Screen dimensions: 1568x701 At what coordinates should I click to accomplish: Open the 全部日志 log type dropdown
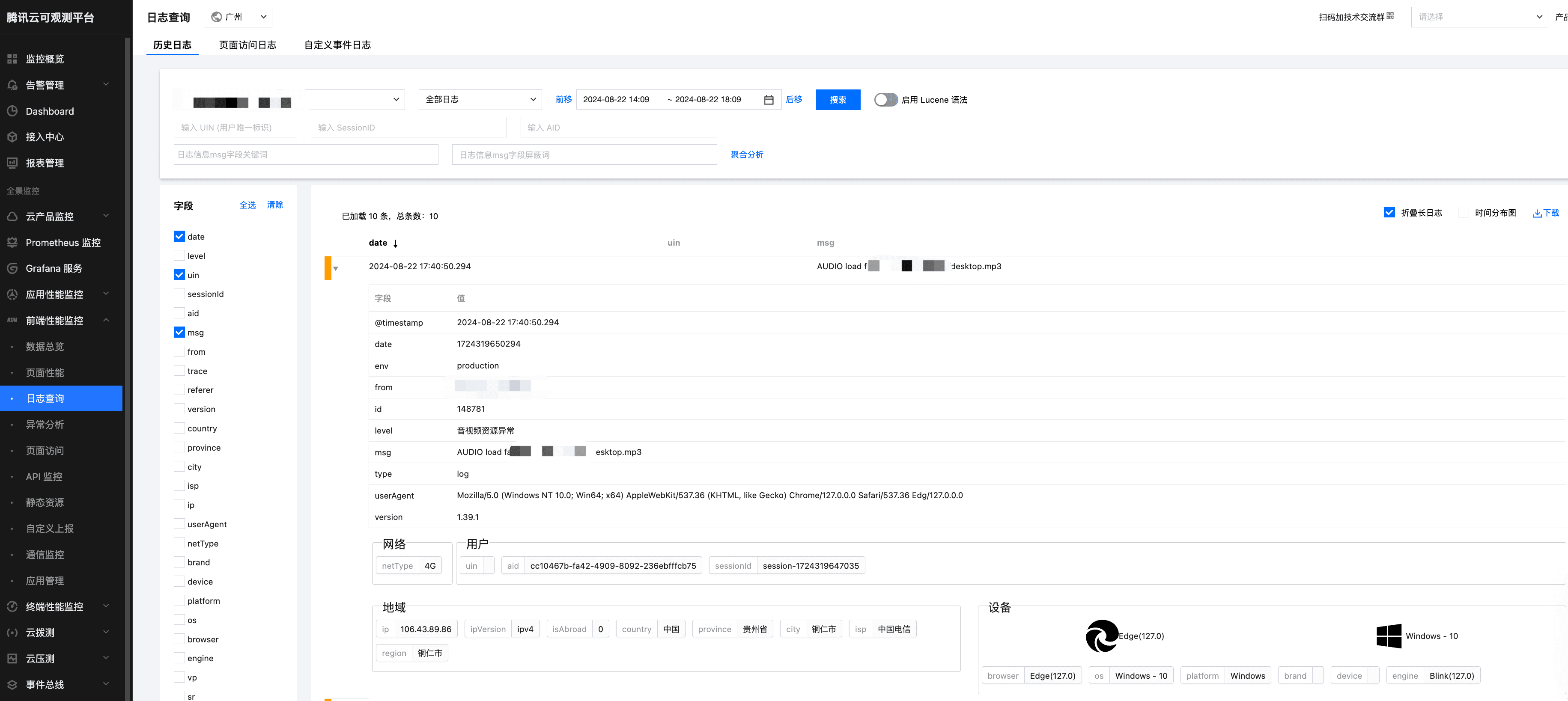(480, 99)
